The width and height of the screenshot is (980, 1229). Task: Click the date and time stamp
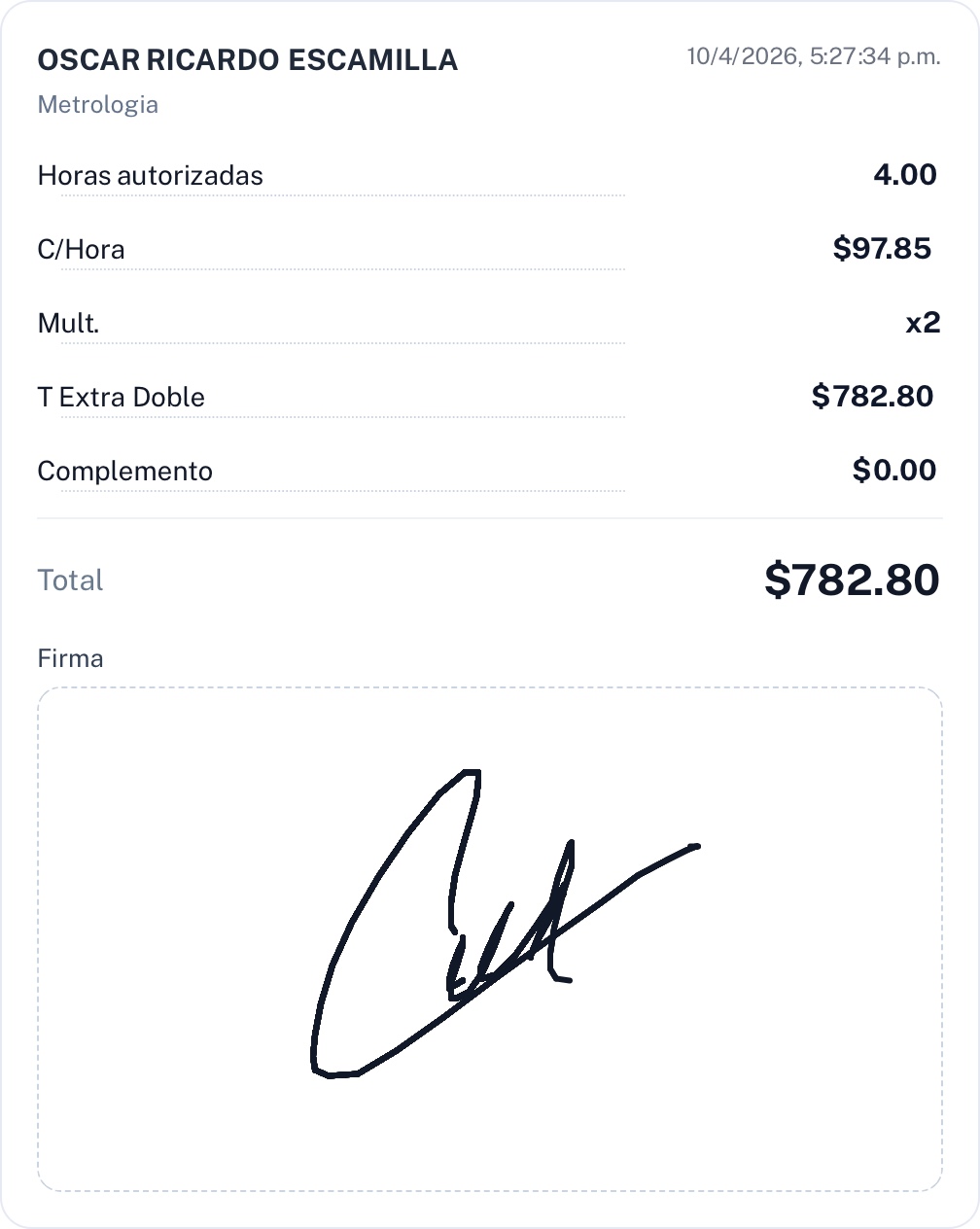coord(813,56)
